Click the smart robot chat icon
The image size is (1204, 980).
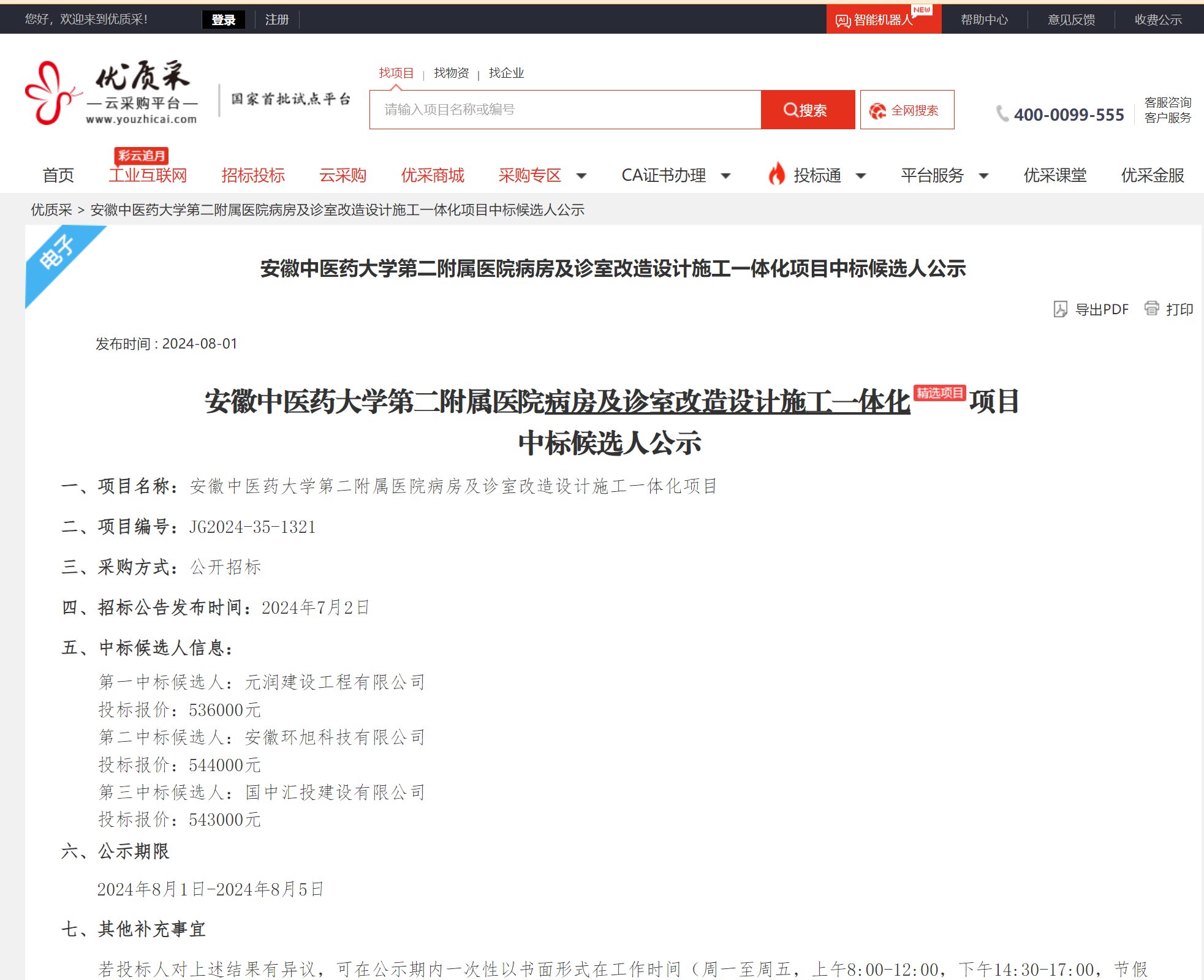point(842,21)
